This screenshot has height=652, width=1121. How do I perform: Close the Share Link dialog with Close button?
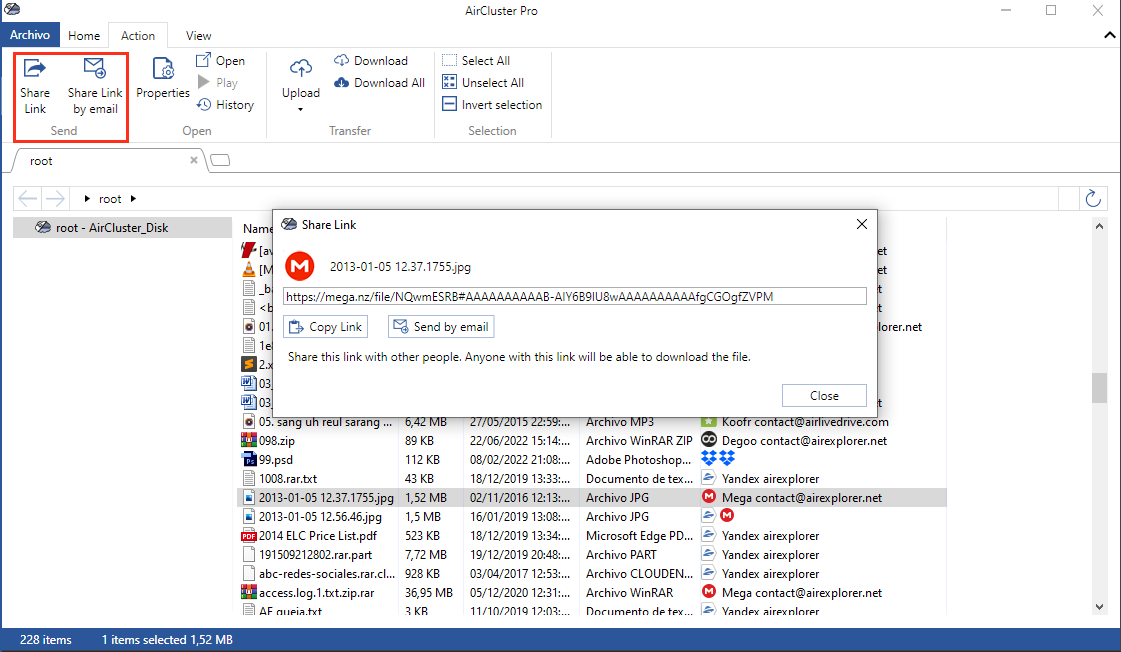point(824,395)
